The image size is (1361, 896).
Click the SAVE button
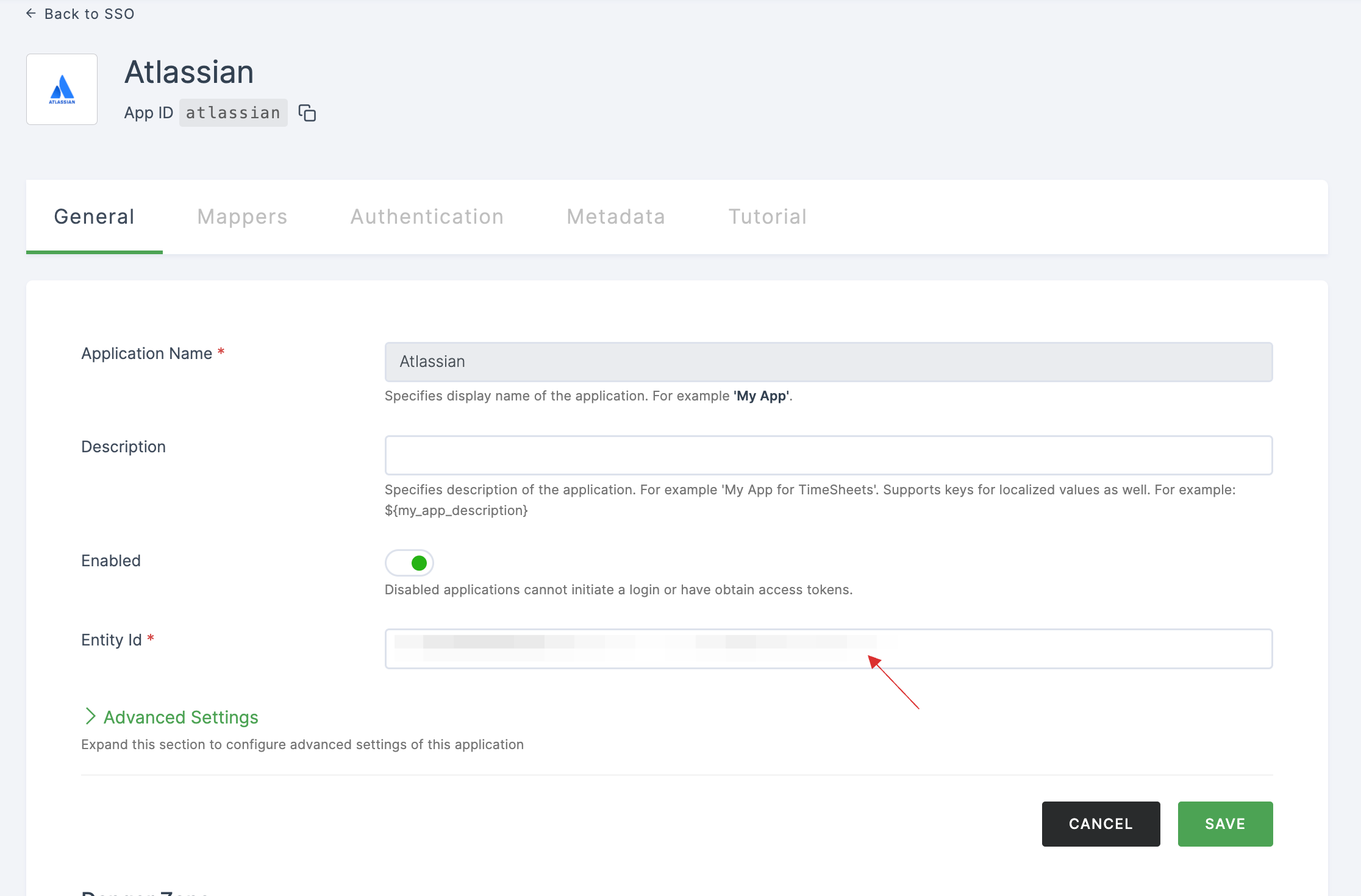[x=1226, y=824]
